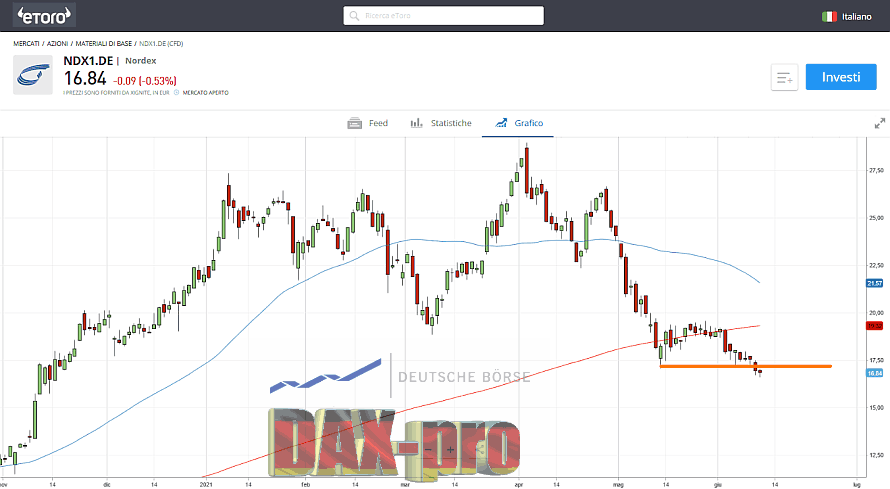Click the Nordex company logo thumbnail
Image resolution: width=890 pixels, height=489 pixels.
pyautogui.click(x=33, y=75)
